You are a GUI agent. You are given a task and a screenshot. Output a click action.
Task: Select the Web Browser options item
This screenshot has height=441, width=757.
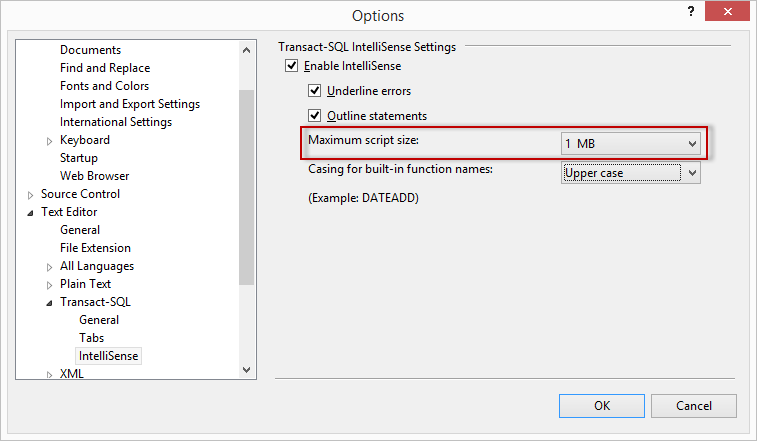pyautogui.click(x=94, y=176)
